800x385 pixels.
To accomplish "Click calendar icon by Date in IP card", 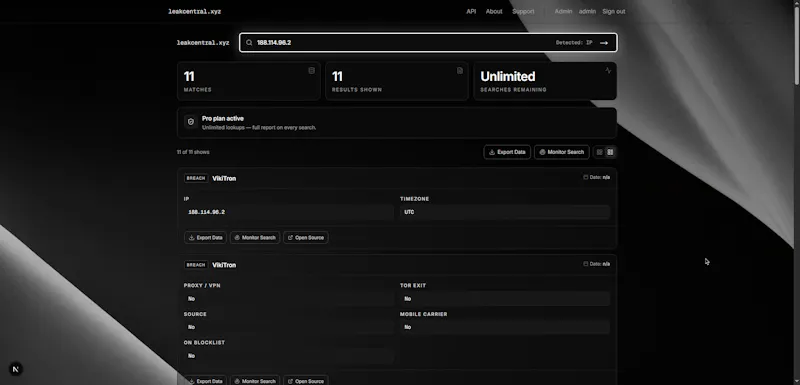I will point(586,177).
